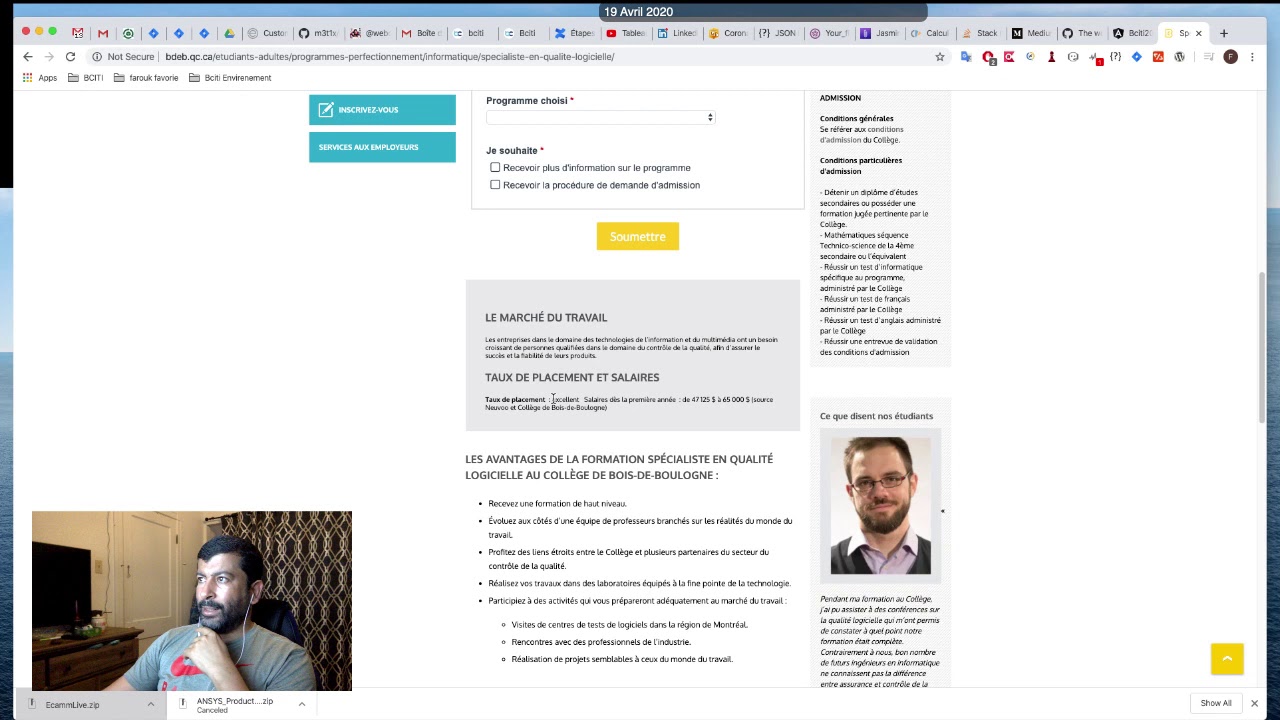This screenshot has height=720, width=1280.
Task: Switch to the Jasmine tab
Action: pos(880,33)
